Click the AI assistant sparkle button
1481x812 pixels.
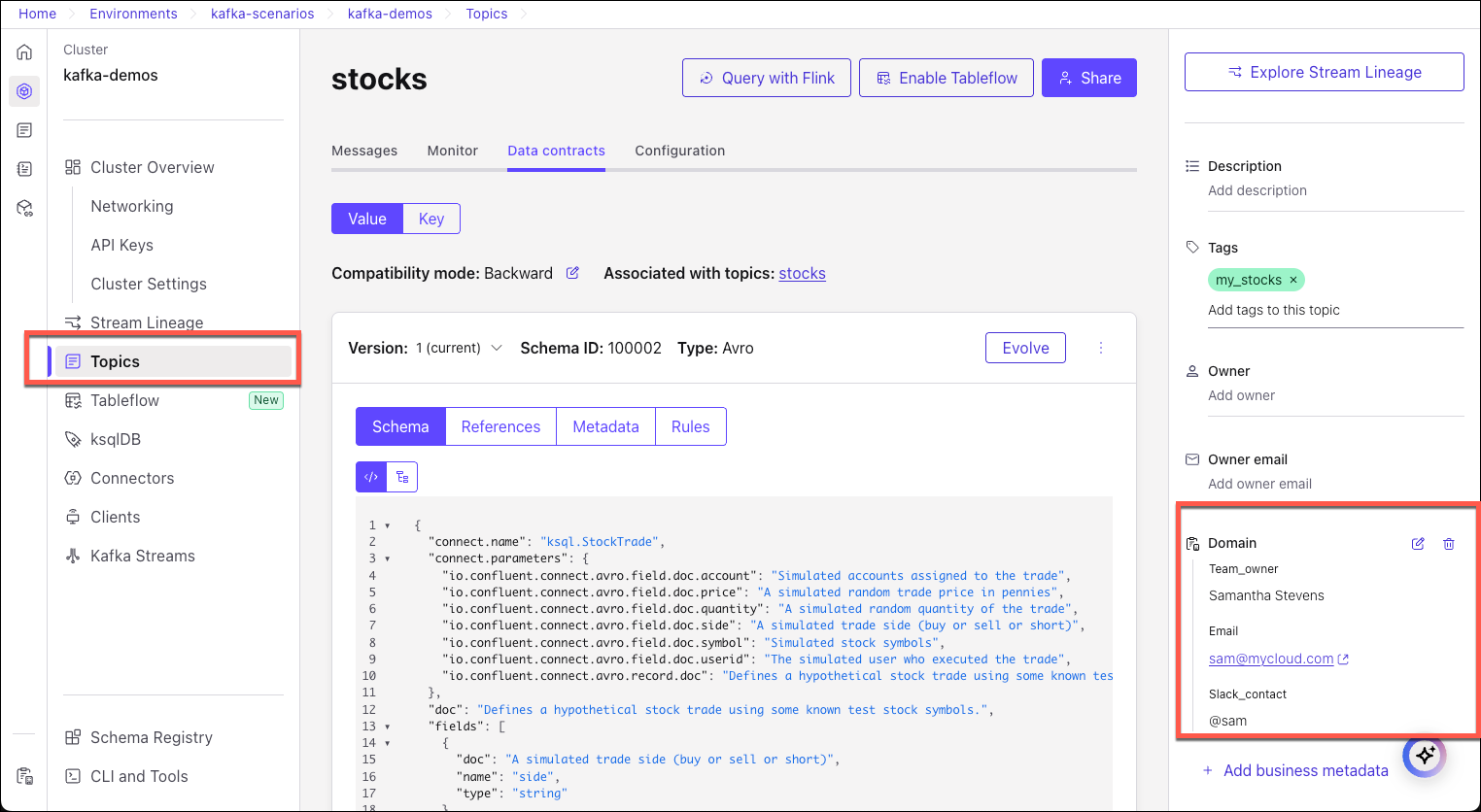pyautogui.click(x=1424, y=755)
